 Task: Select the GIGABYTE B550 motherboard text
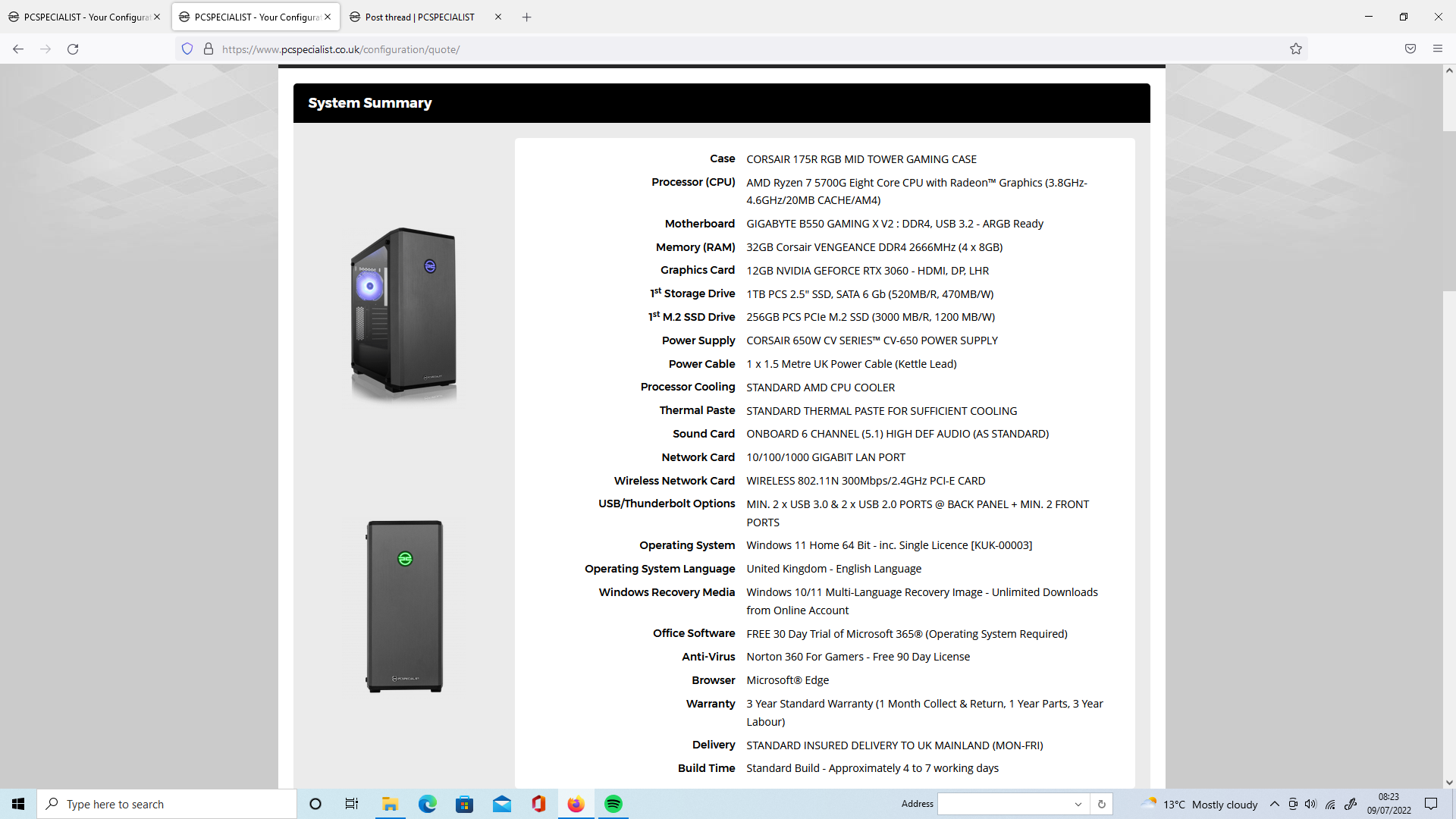[895, 224]
